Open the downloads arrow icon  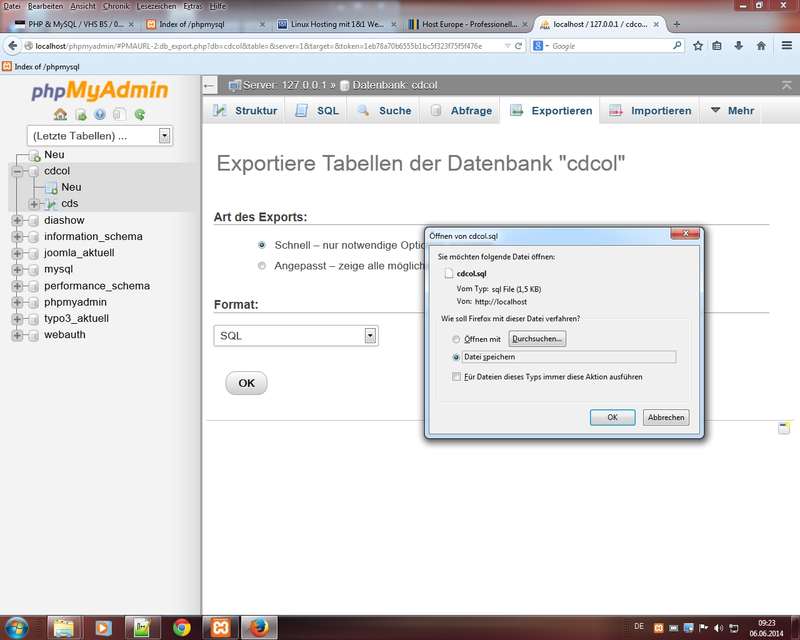[738, 46]
